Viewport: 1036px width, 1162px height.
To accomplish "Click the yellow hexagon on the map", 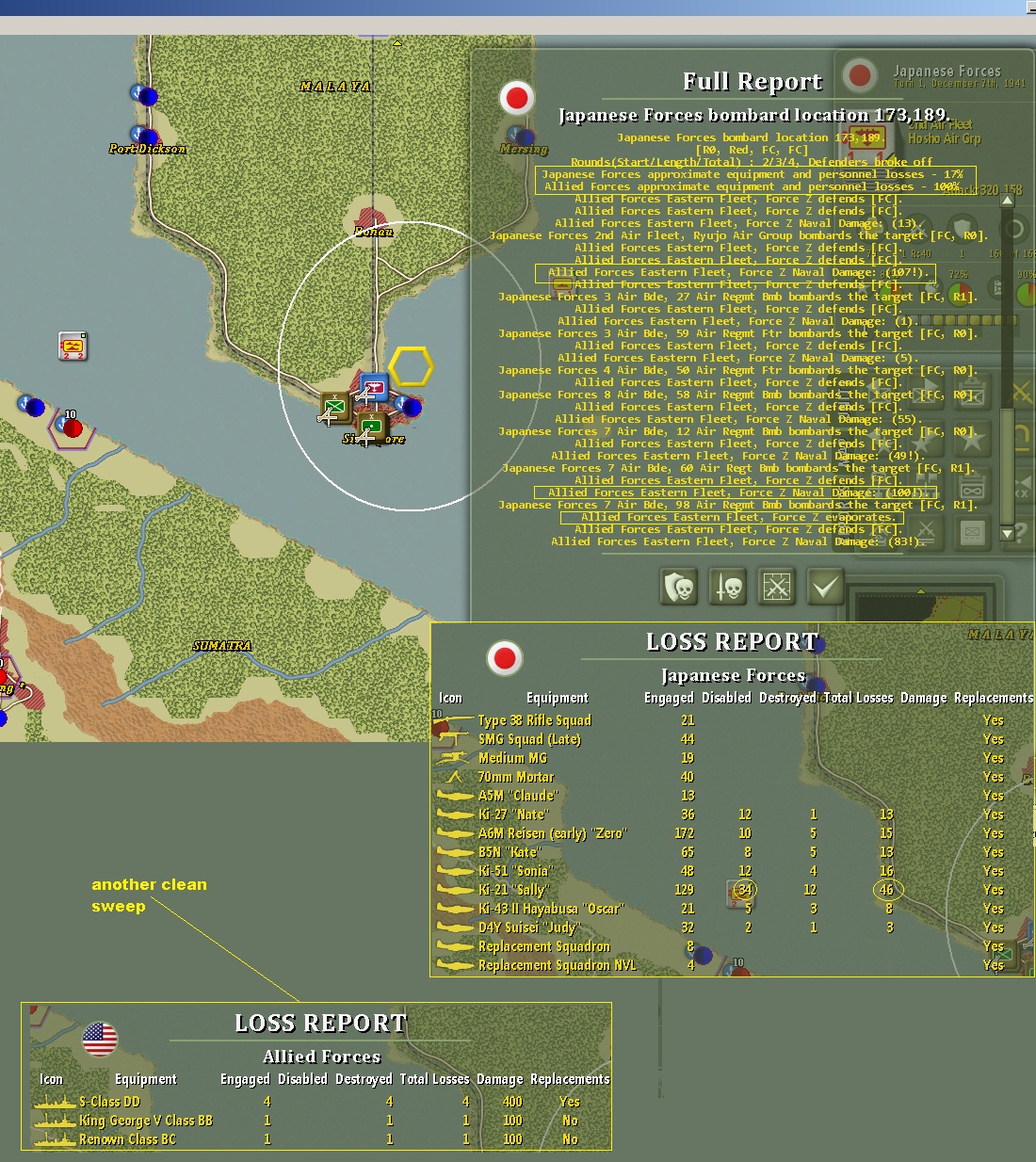I will 411,366.
